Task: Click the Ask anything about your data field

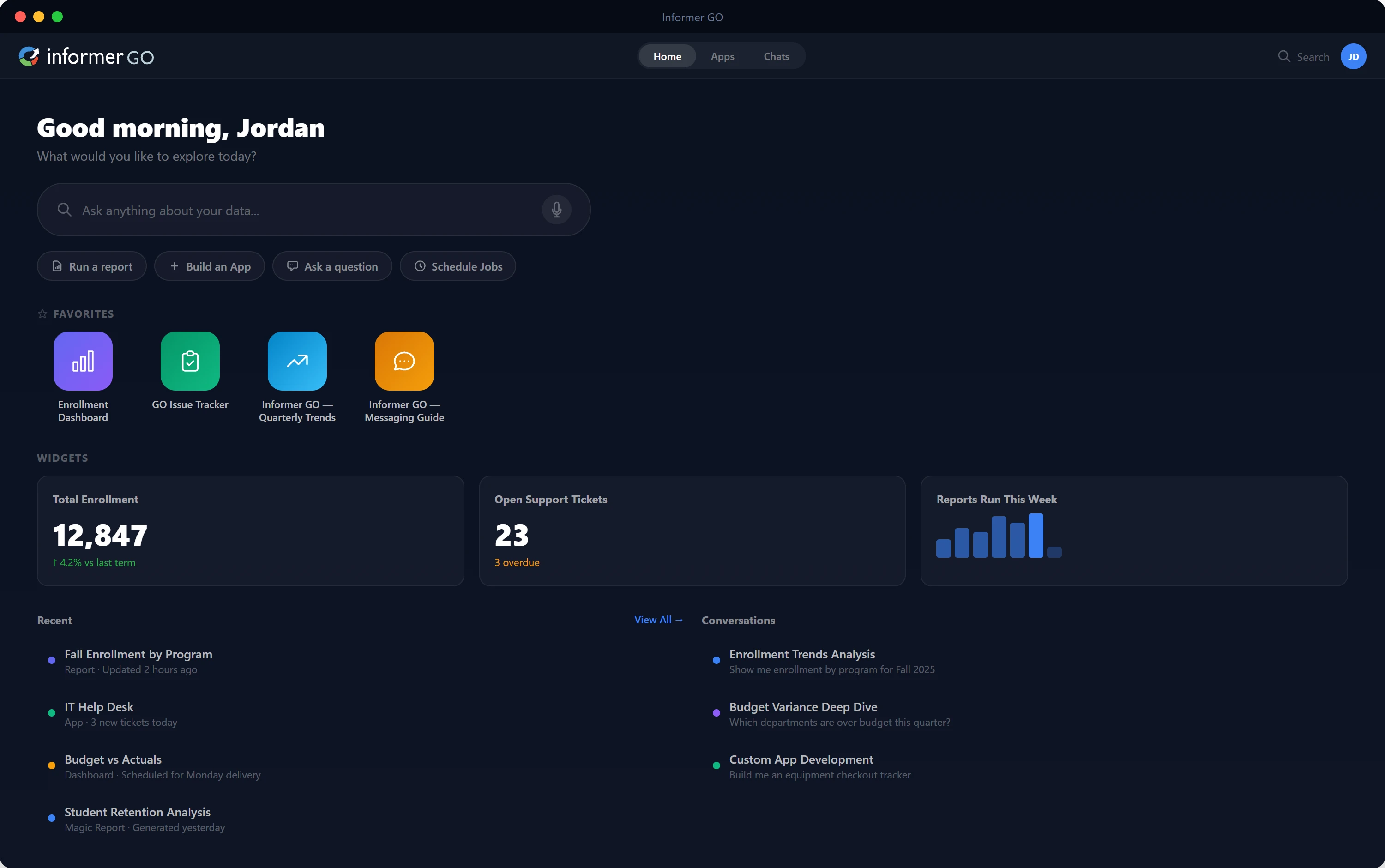Action: 287,210
